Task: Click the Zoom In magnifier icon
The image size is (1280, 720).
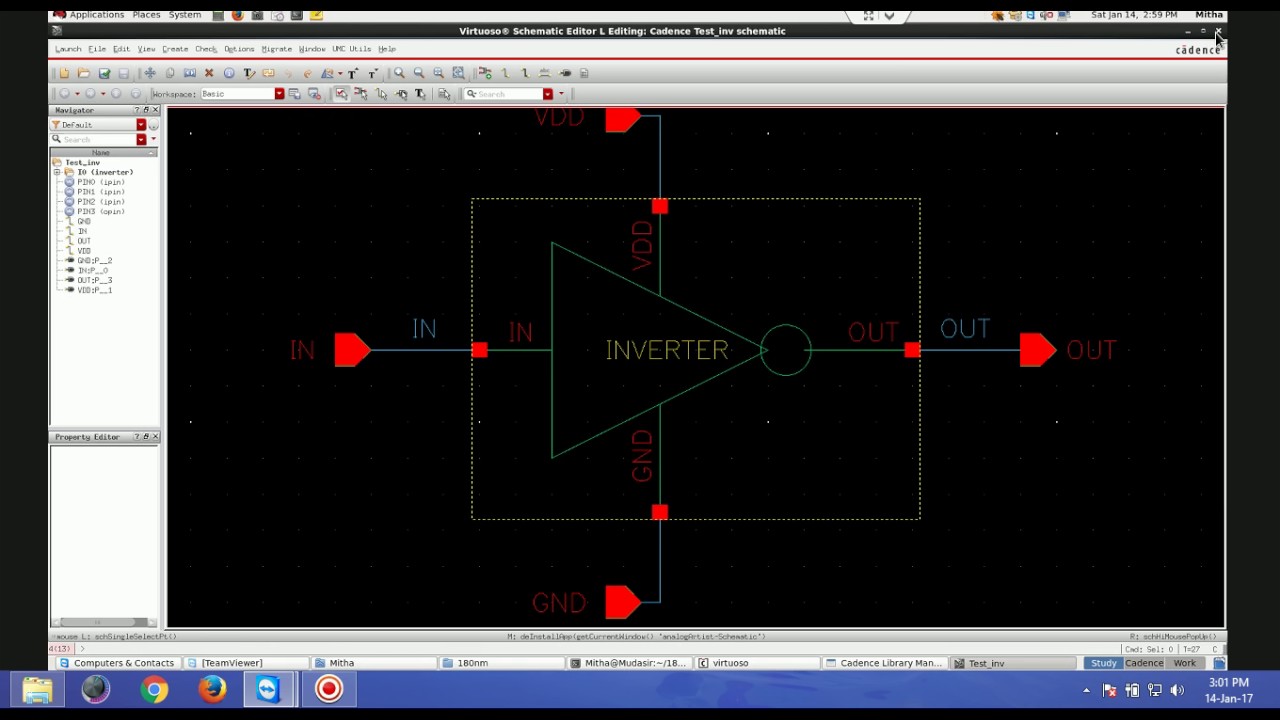Action: [399, 73]
